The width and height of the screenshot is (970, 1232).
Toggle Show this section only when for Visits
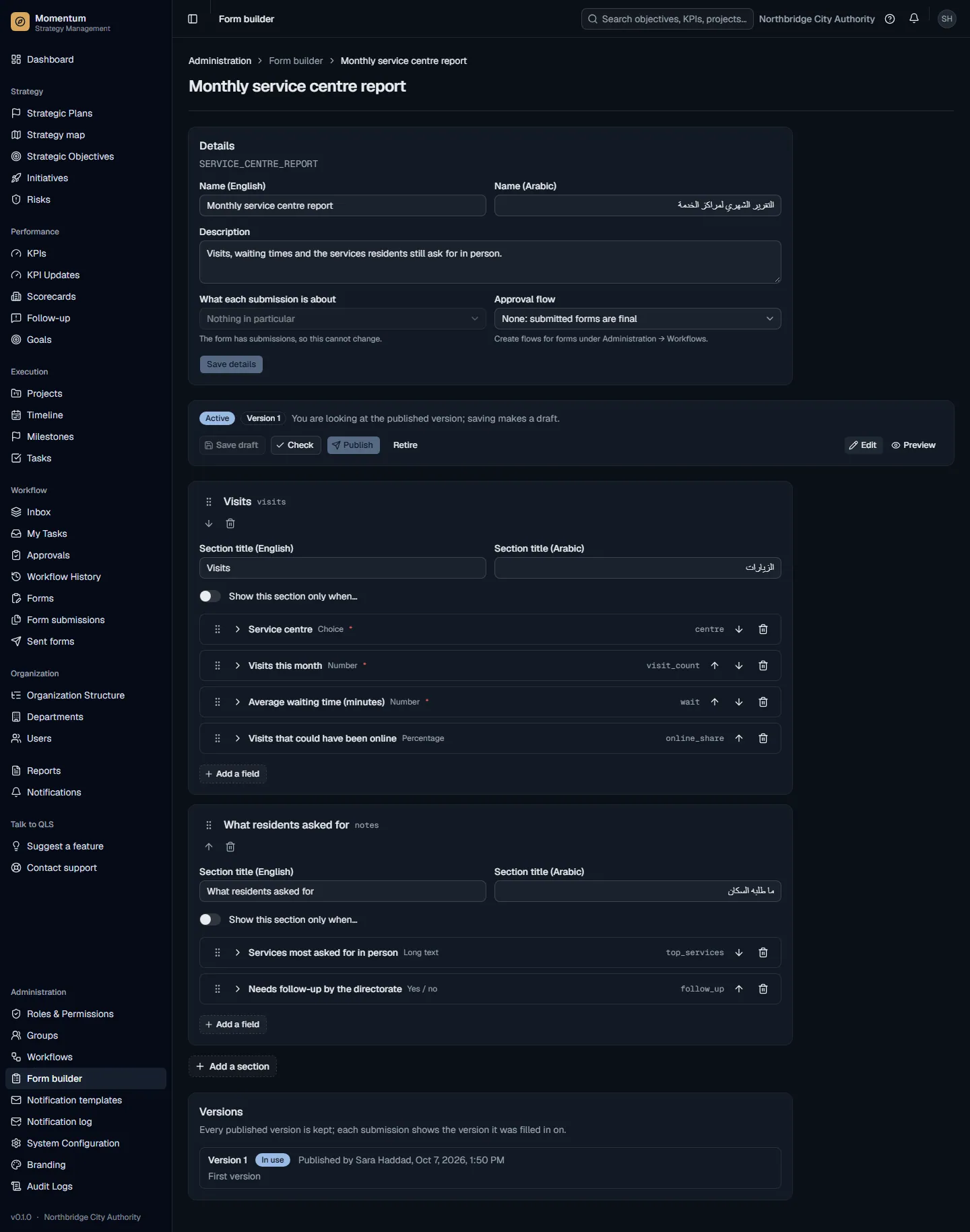point(210,596)
